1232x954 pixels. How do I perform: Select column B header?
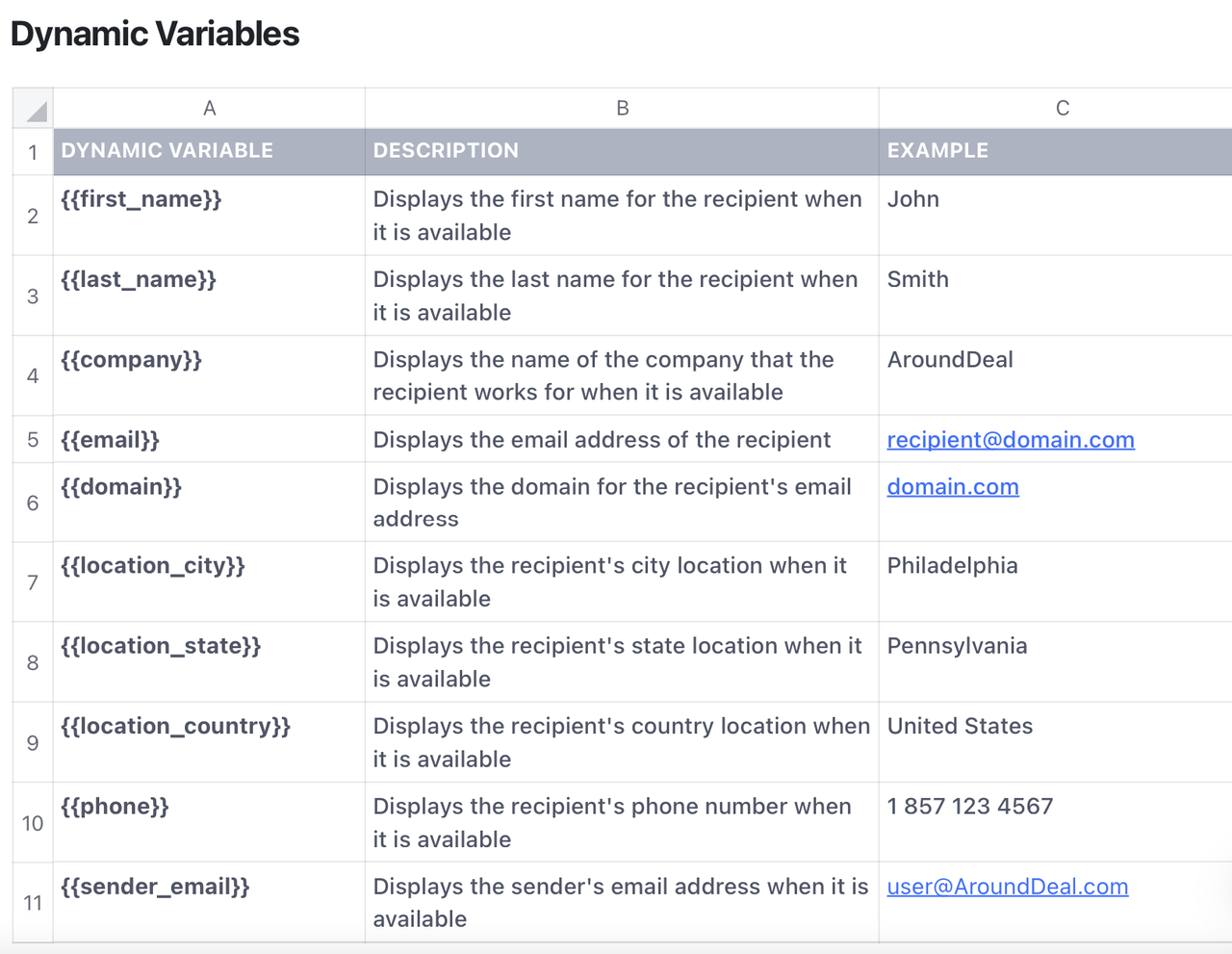pos(622,109)
